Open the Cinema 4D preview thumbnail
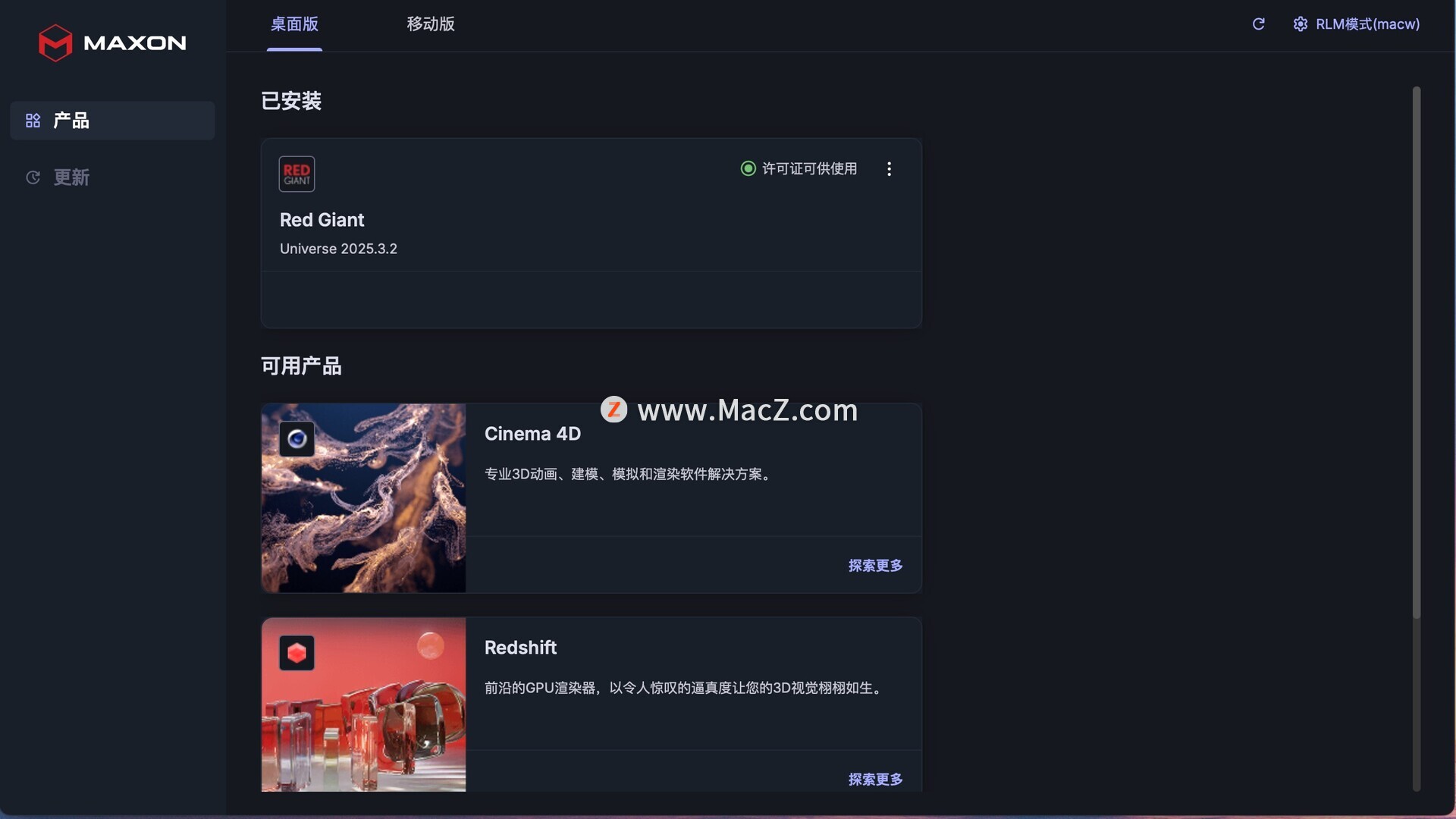The height and width of the screenshot is (819, 1456). (x=363, y=498)
